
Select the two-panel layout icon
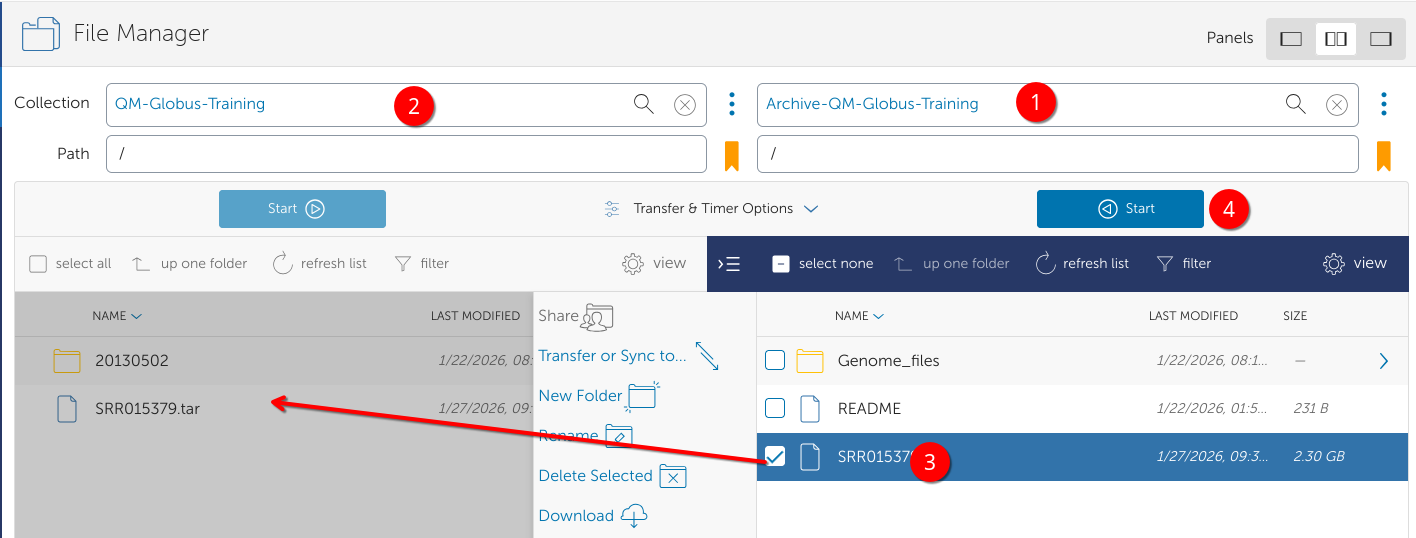(x=1335, y=39)
